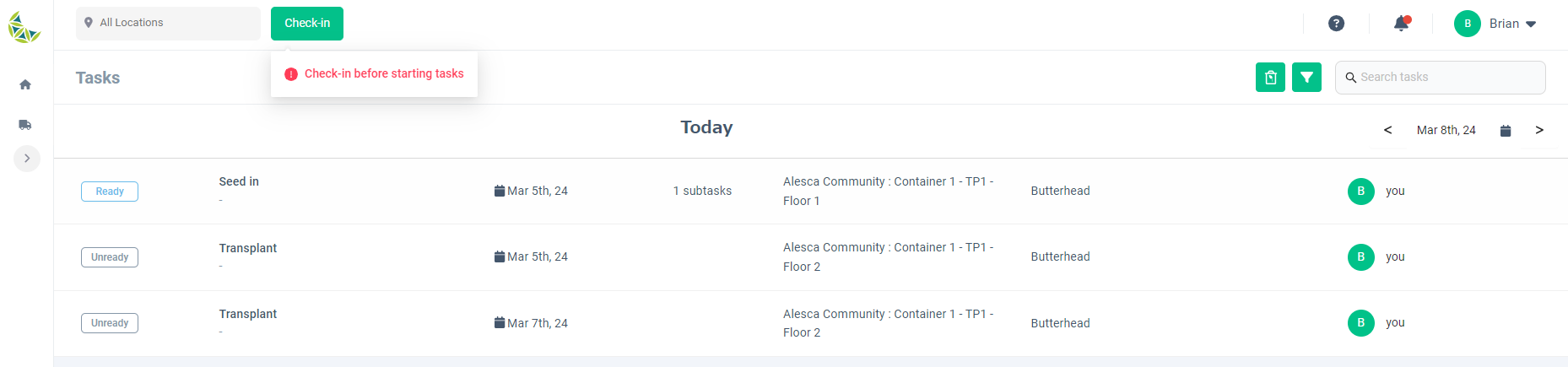This screenshot has height=367, width=1568.
Task: Go to next day arrow
Action: [1539, 130]
